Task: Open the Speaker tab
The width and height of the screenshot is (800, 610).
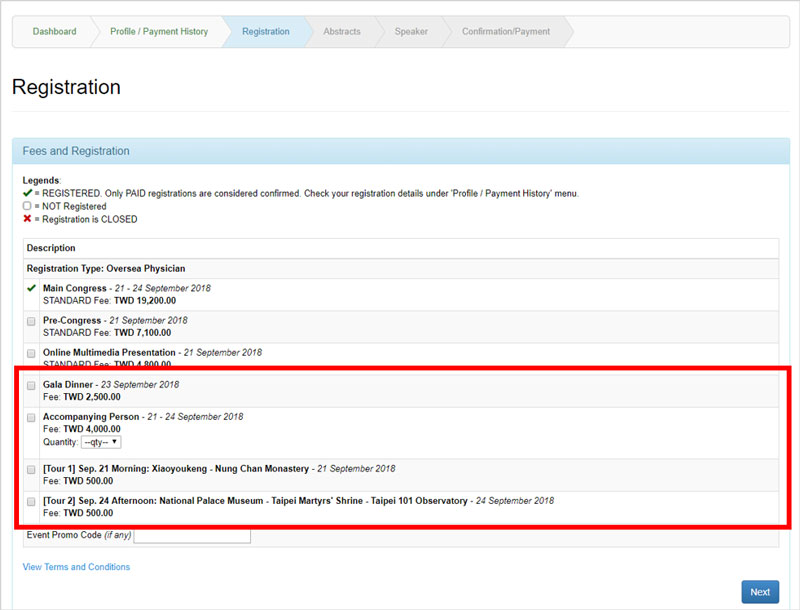Action: coord(411,32)
